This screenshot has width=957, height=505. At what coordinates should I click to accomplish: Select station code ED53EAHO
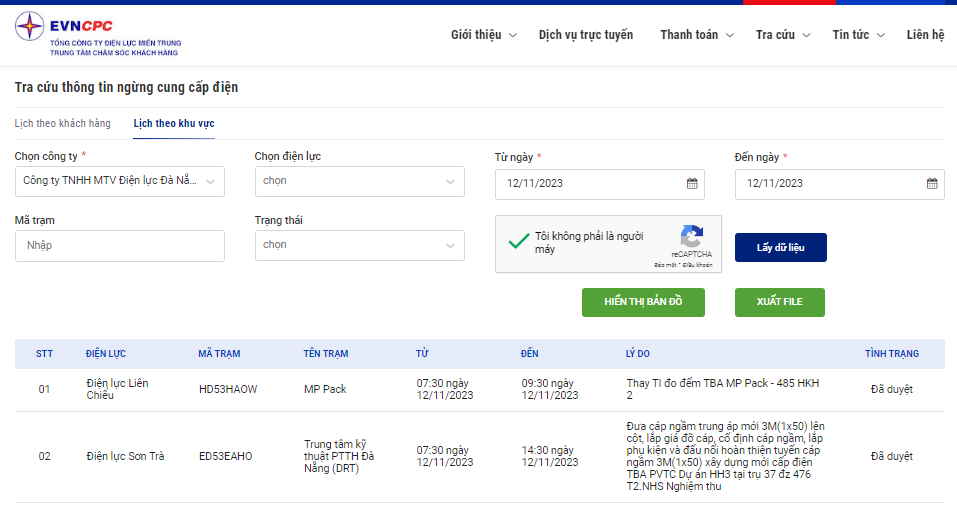(226, 456)
